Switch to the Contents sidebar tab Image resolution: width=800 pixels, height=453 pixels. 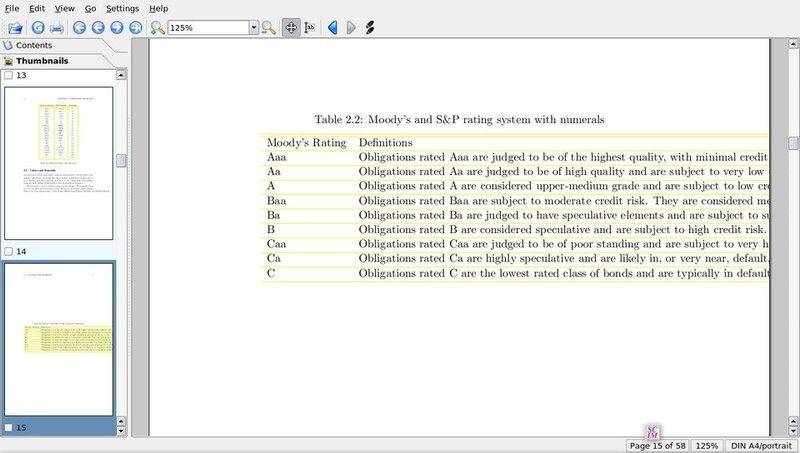pyautogui.click(x=56, y=45)
